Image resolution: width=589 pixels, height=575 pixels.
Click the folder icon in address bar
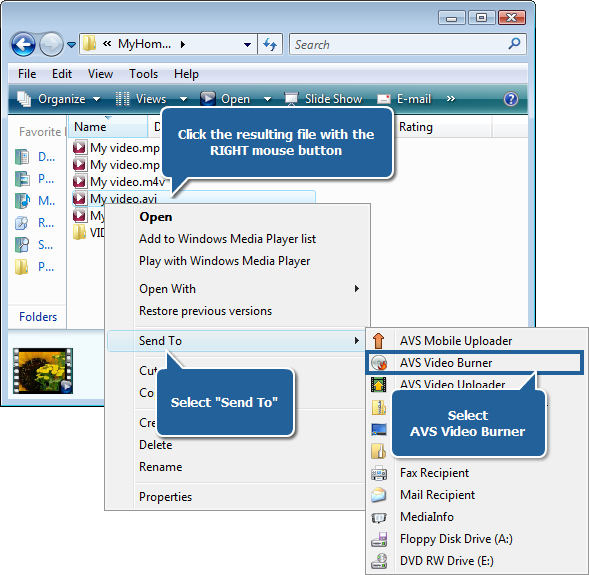point(89,44)
